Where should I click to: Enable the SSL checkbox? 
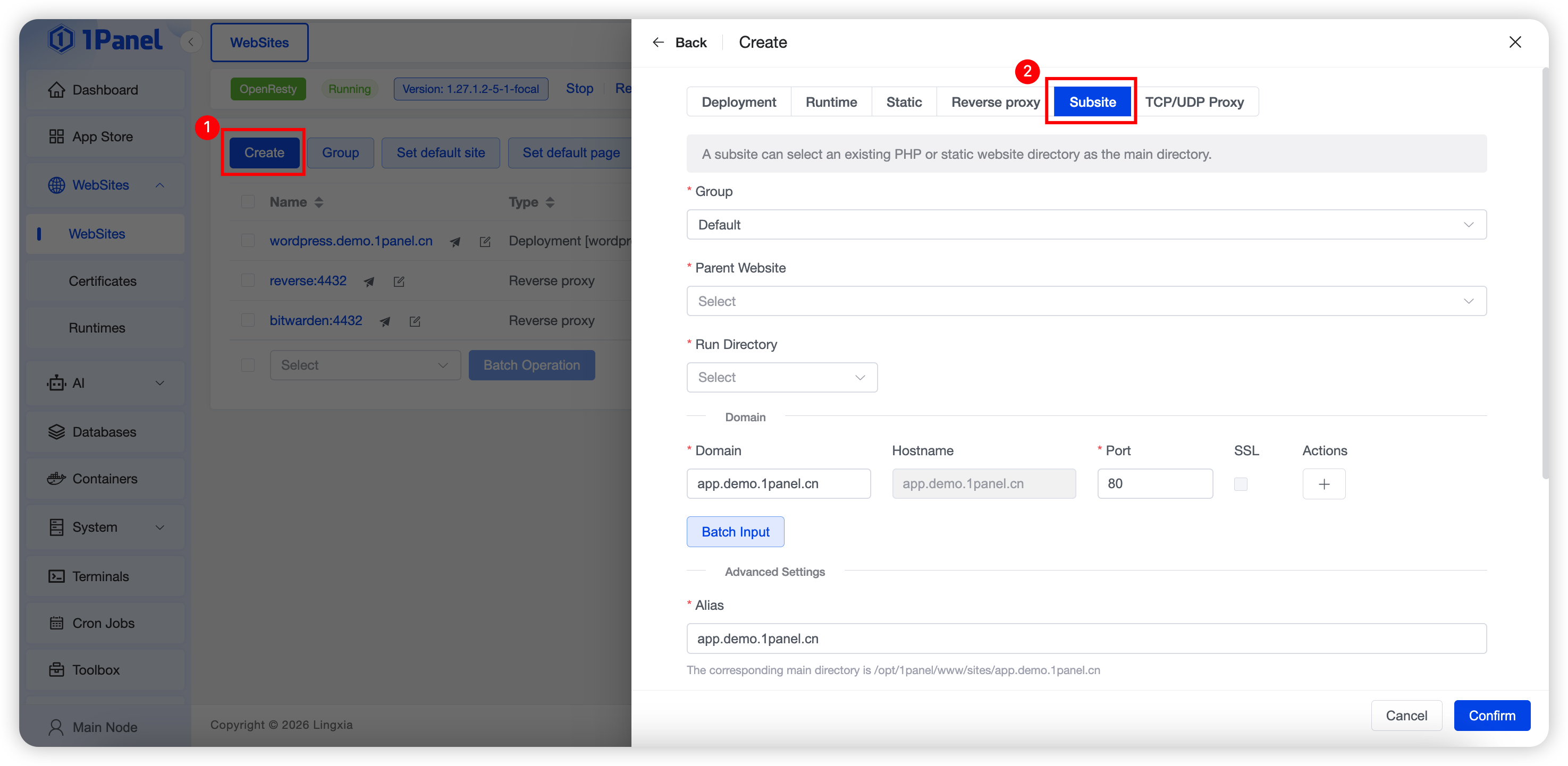coord(1240,484)
